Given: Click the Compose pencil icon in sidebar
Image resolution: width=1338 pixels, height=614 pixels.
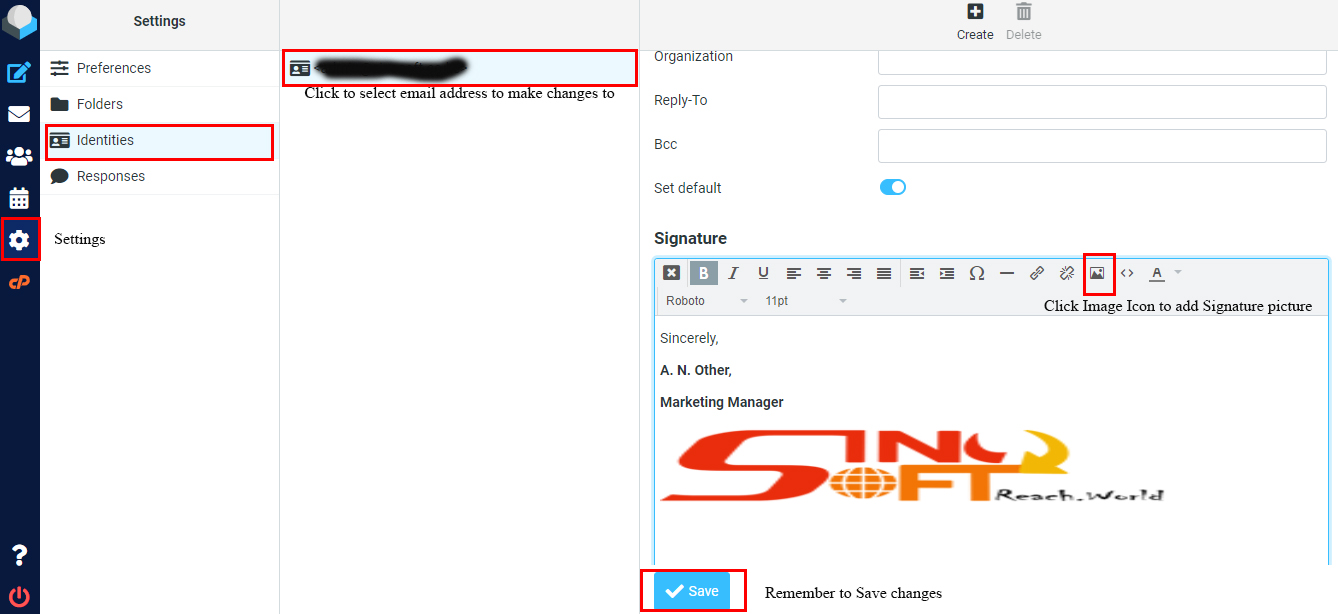Looking at the screenshot, I should [19, 72].
